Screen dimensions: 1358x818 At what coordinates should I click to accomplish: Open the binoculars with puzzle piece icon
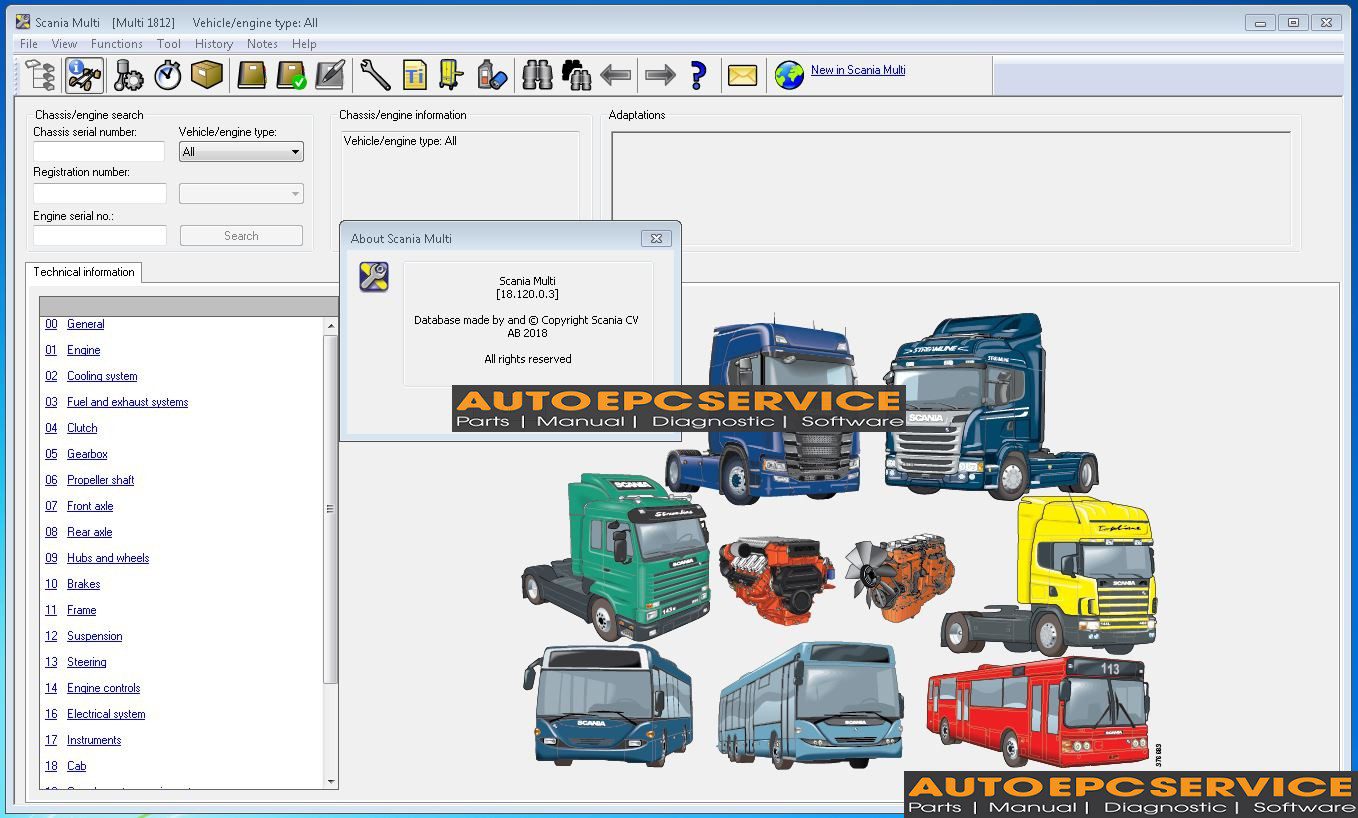(577, 75)
